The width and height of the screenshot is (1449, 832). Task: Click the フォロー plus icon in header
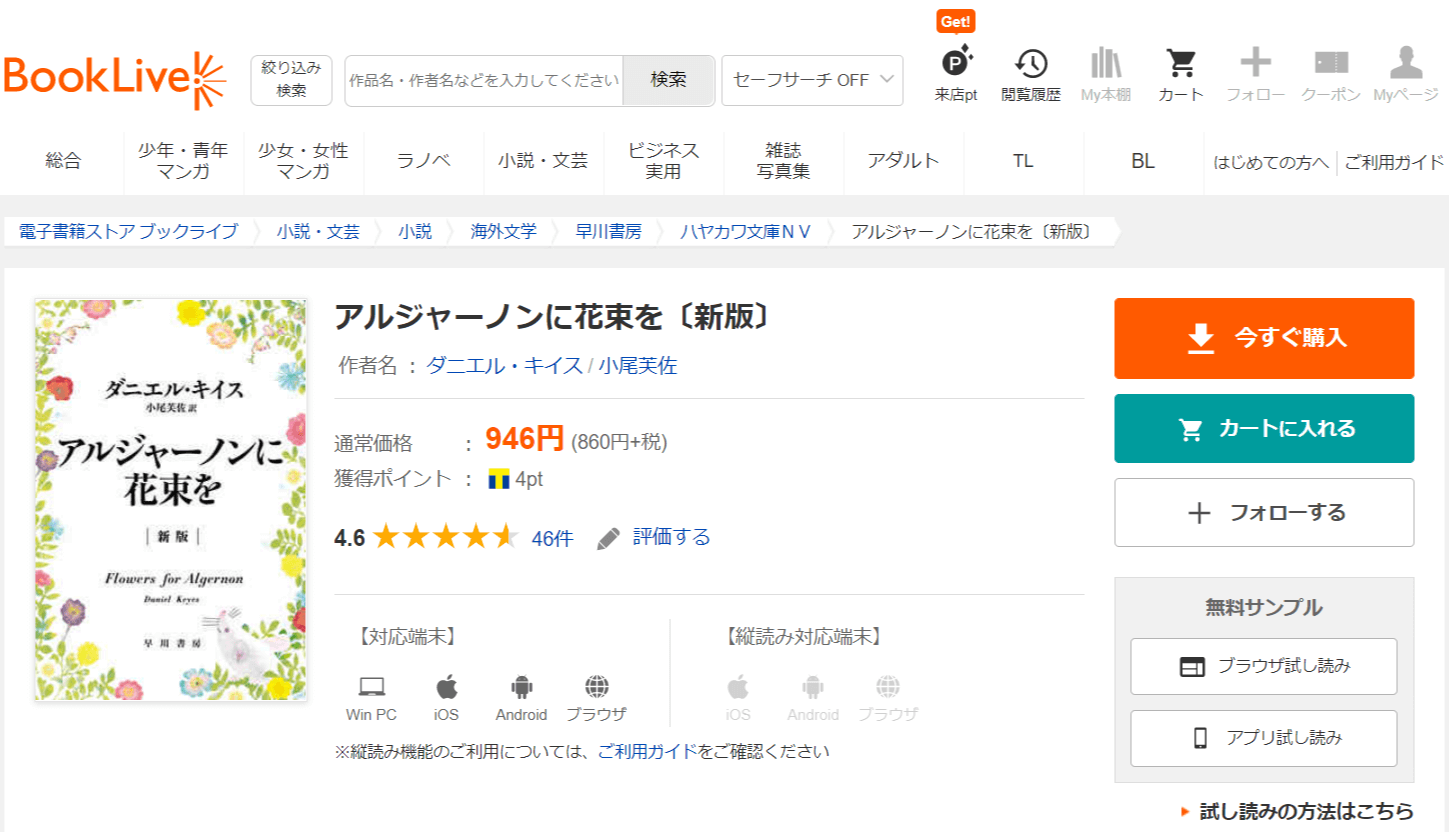coord(1255,74)
